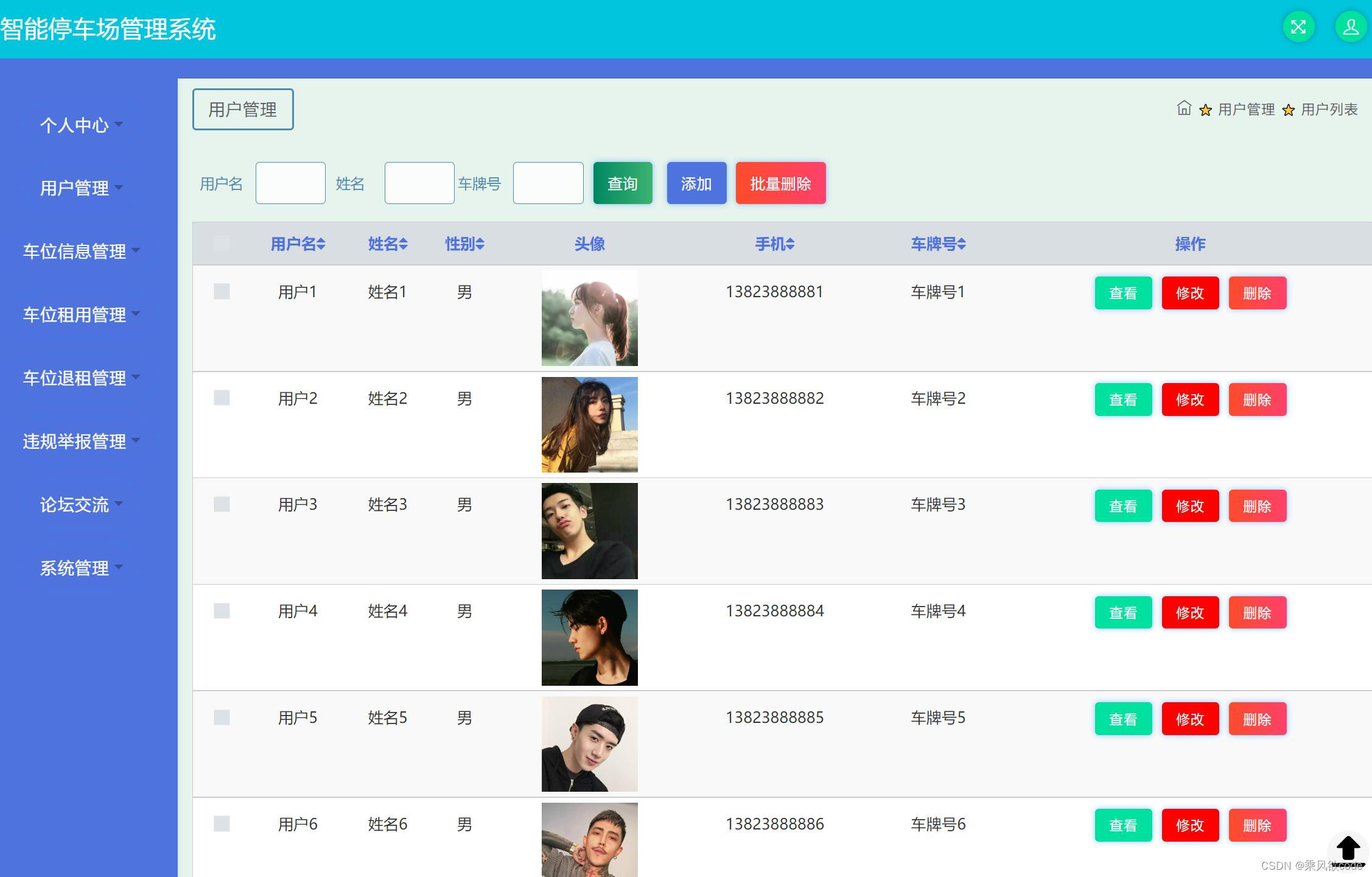
Task: Sort by 车牌号 column sort icon
Action: pos(962,244)
